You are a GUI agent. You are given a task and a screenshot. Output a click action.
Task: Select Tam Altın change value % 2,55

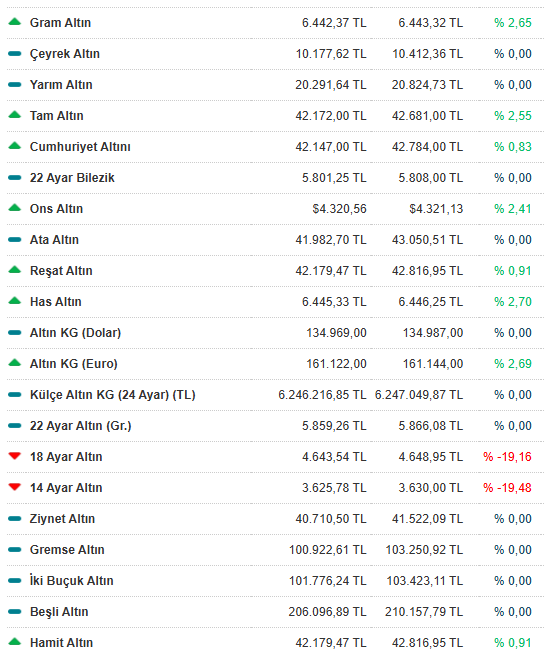[513, 116]
